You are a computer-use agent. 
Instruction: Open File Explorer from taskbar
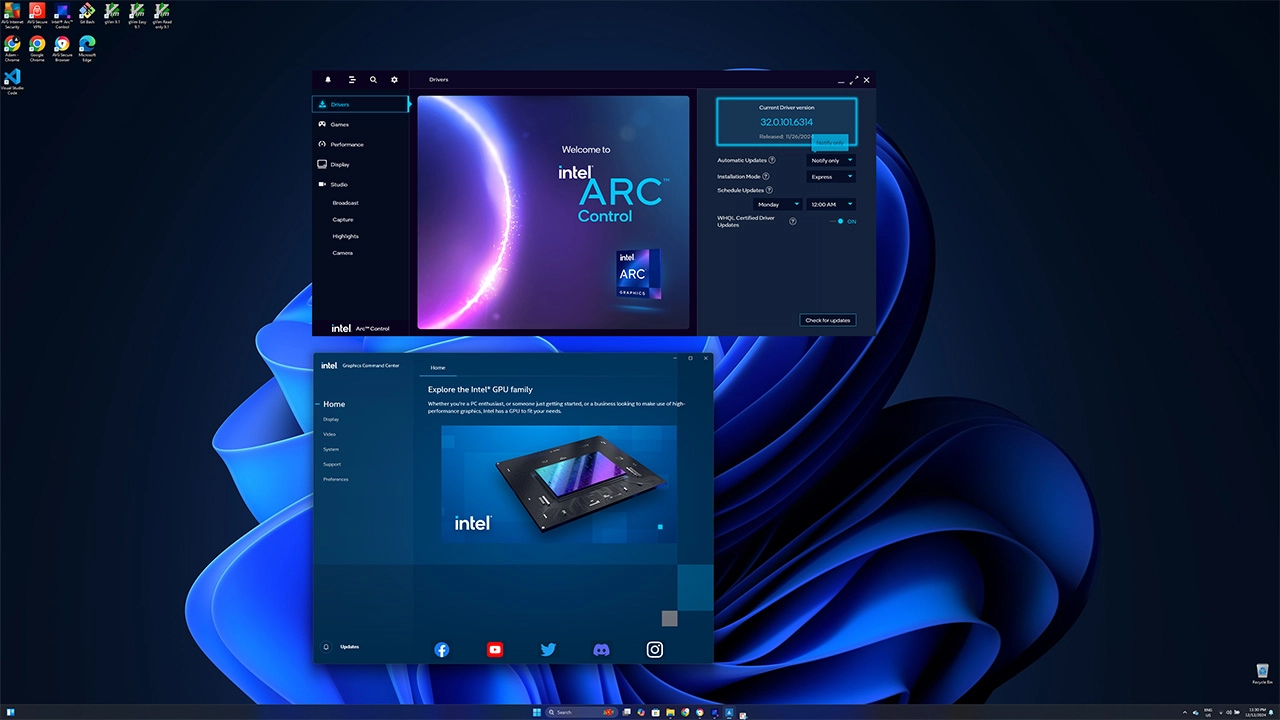pos(670,712)
